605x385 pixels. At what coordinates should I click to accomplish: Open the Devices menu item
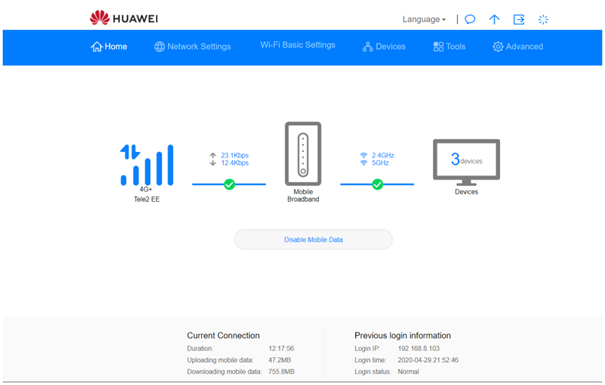[384, 47]
